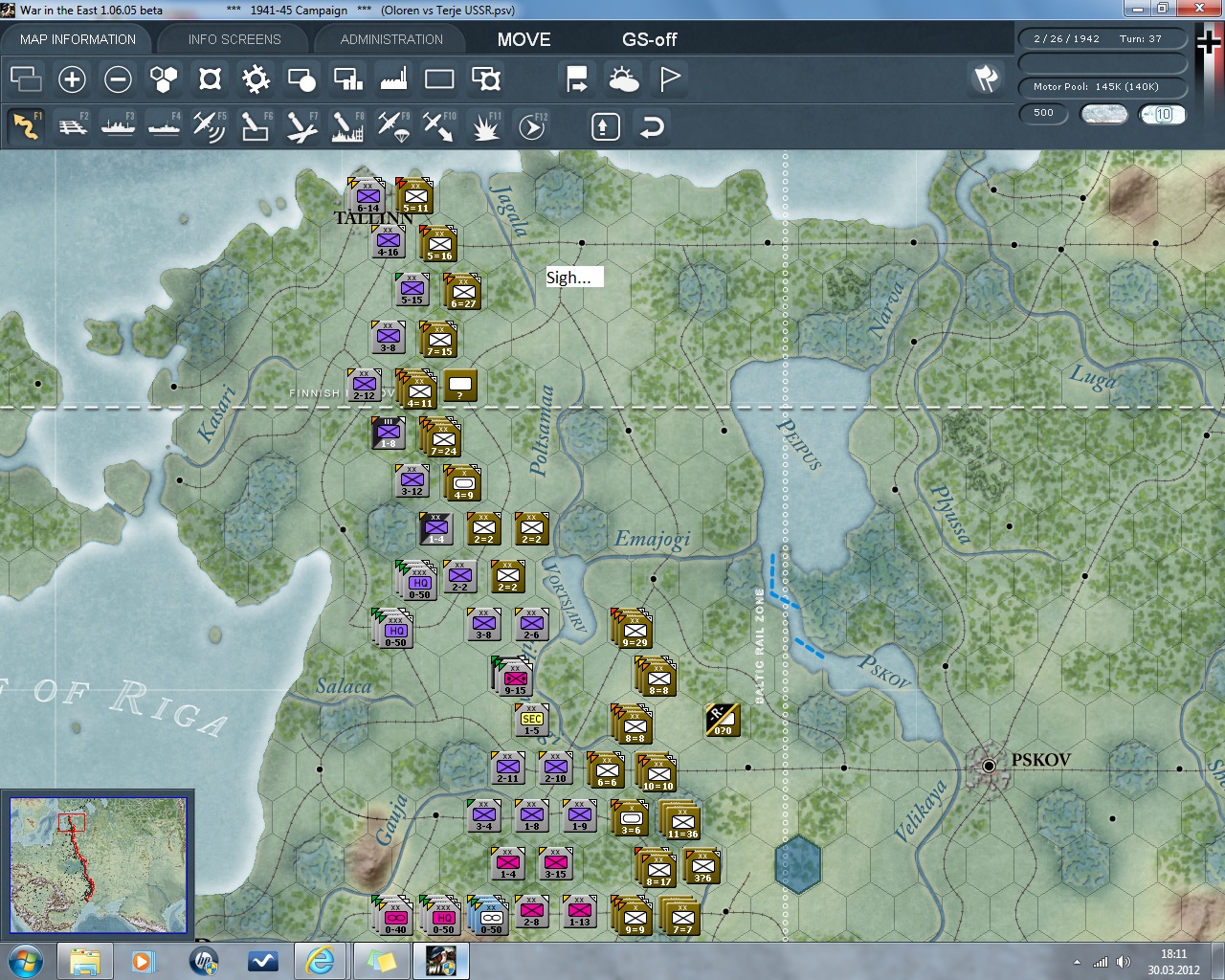
Task: Click the 500 value pill
Action: pyautogui.click(x=1043, y=113)
